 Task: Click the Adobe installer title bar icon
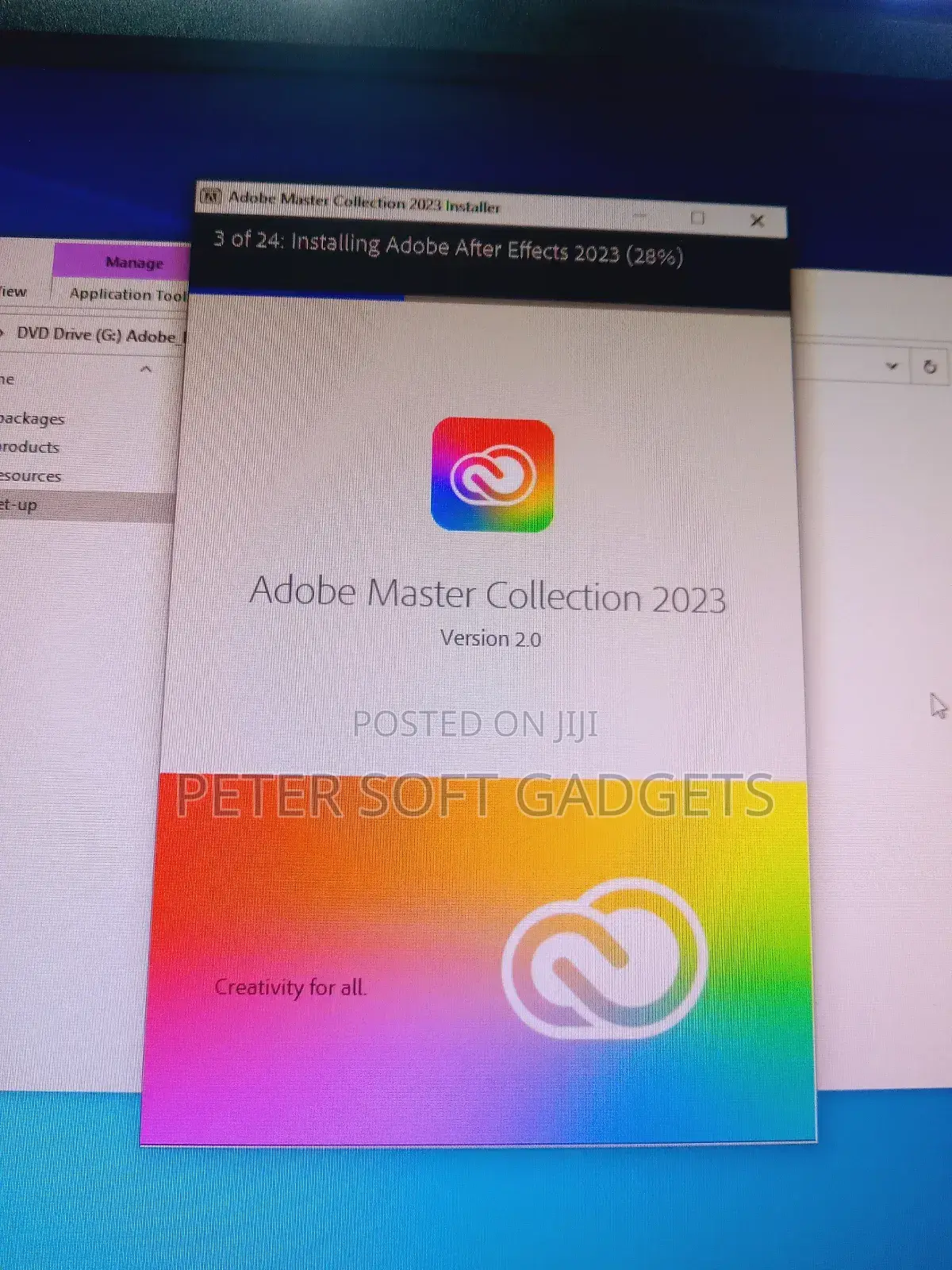[x=210, y=195]
